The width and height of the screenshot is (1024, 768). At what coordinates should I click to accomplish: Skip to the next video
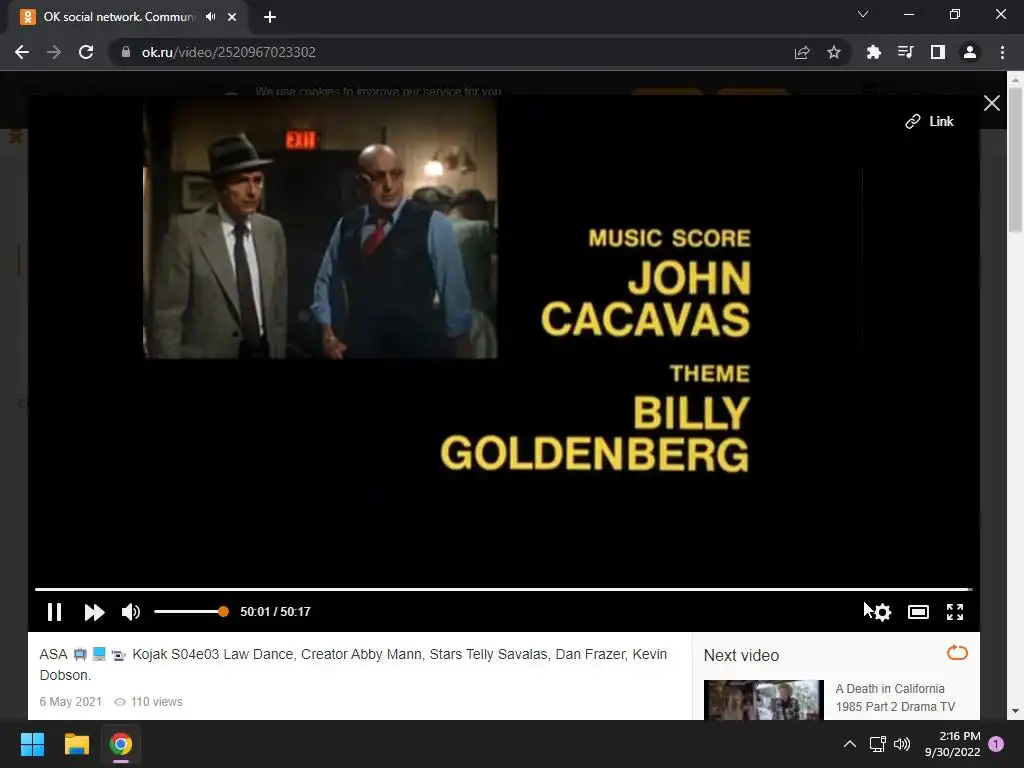coord(95,612)
